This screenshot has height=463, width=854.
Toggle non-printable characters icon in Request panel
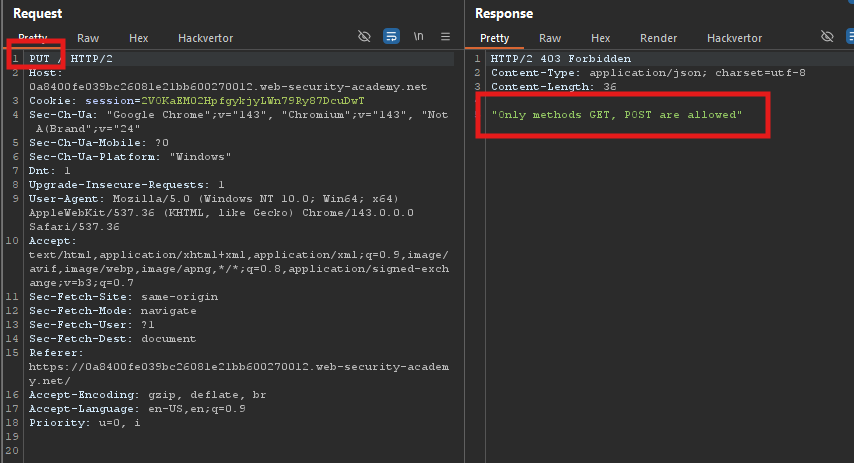364,36
